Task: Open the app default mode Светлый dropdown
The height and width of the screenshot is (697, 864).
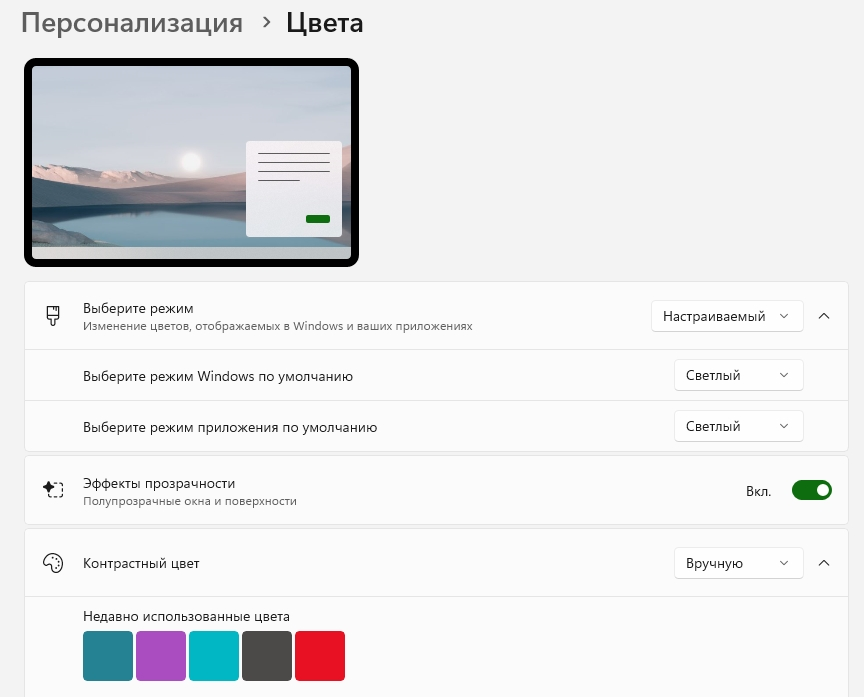Action: click(738, 426)
